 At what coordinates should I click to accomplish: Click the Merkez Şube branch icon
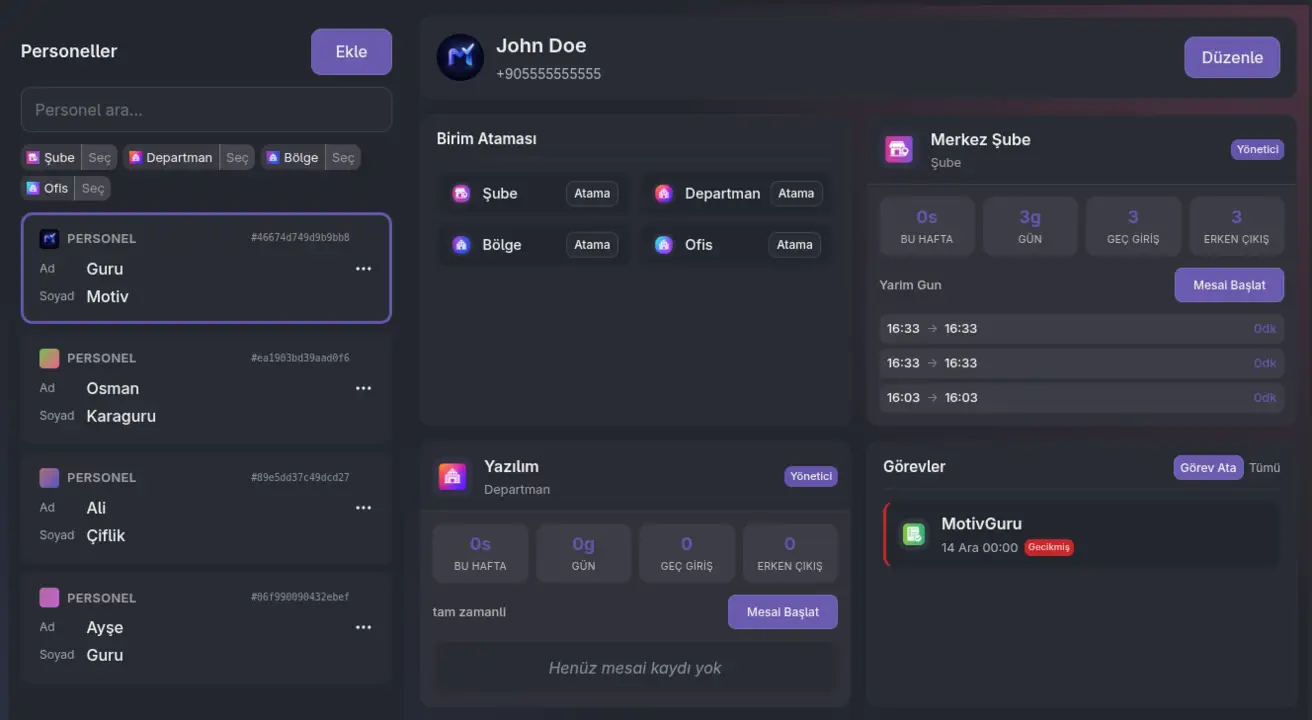click(x=898, y=148)
